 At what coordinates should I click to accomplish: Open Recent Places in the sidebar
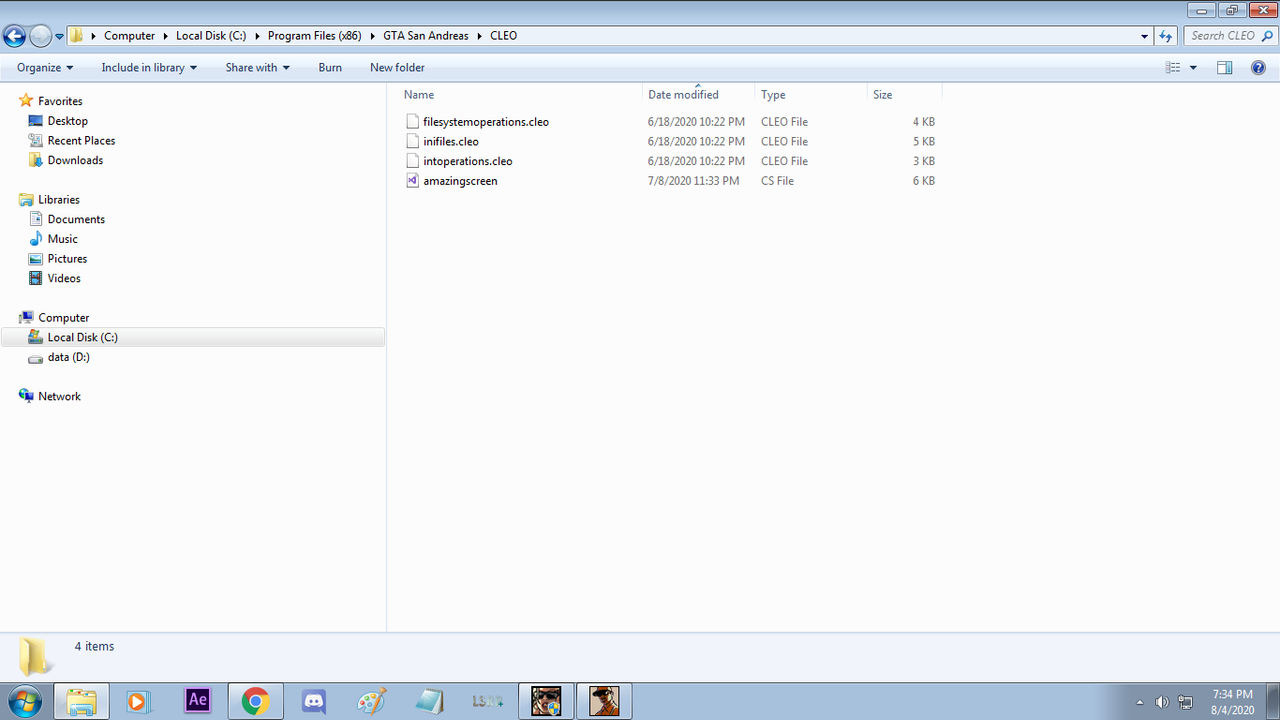(x=81, y=141)
